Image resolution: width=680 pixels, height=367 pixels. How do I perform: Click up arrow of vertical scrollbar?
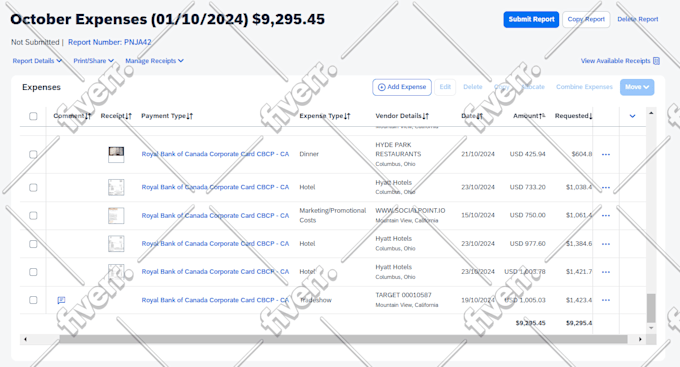click(651, 113)
